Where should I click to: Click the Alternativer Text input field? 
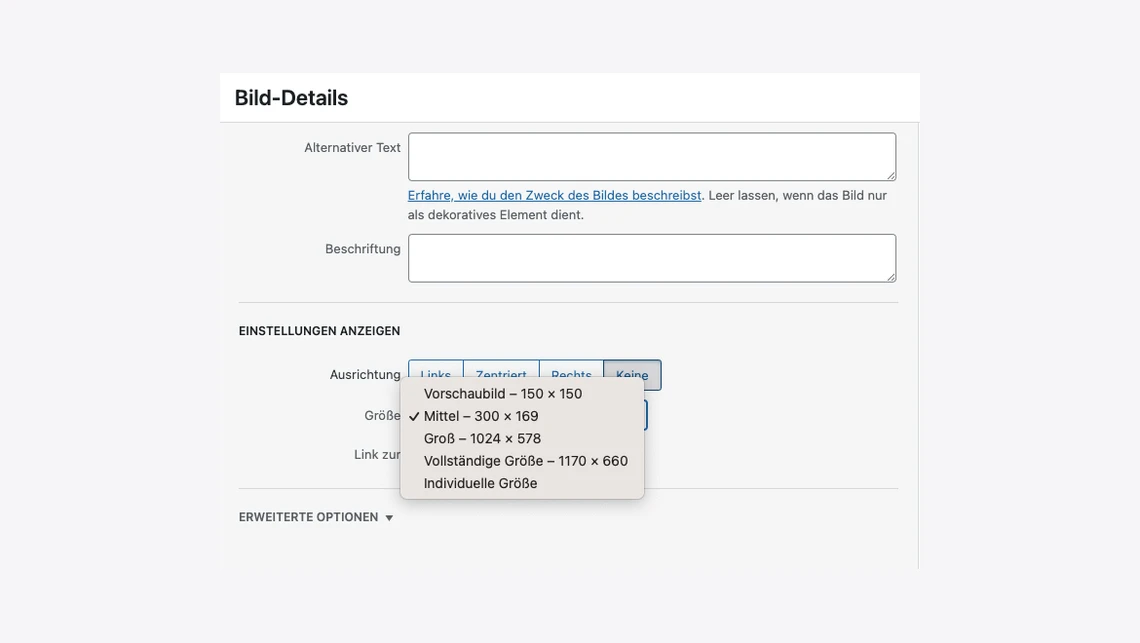point(651,157)
